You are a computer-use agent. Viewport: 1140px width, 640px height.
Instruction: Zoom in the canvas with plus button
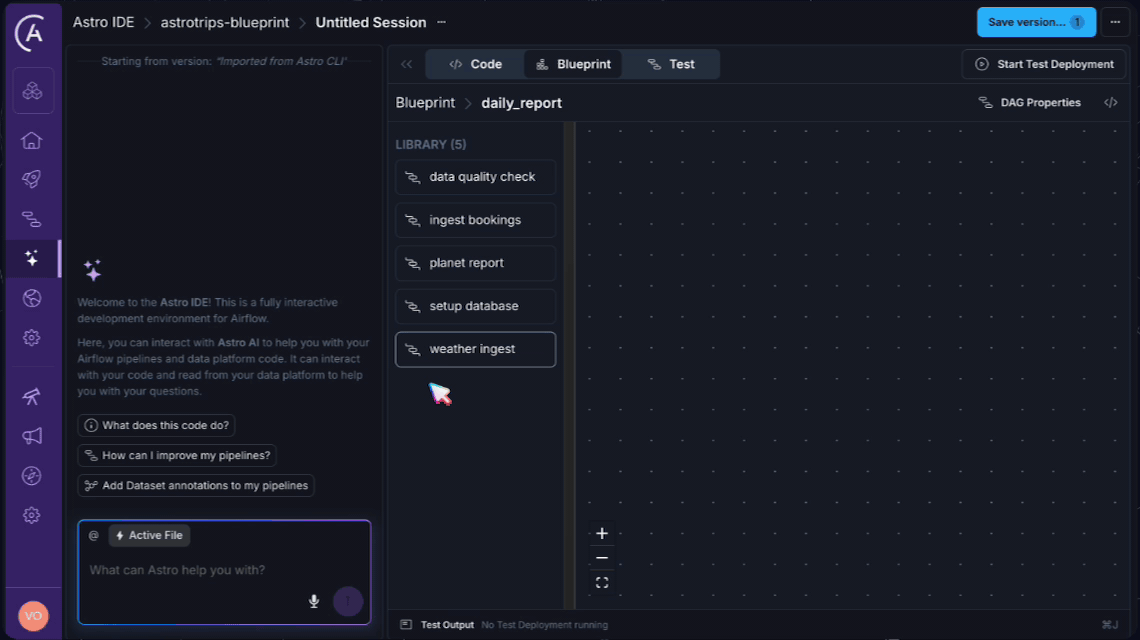(602, 534)
